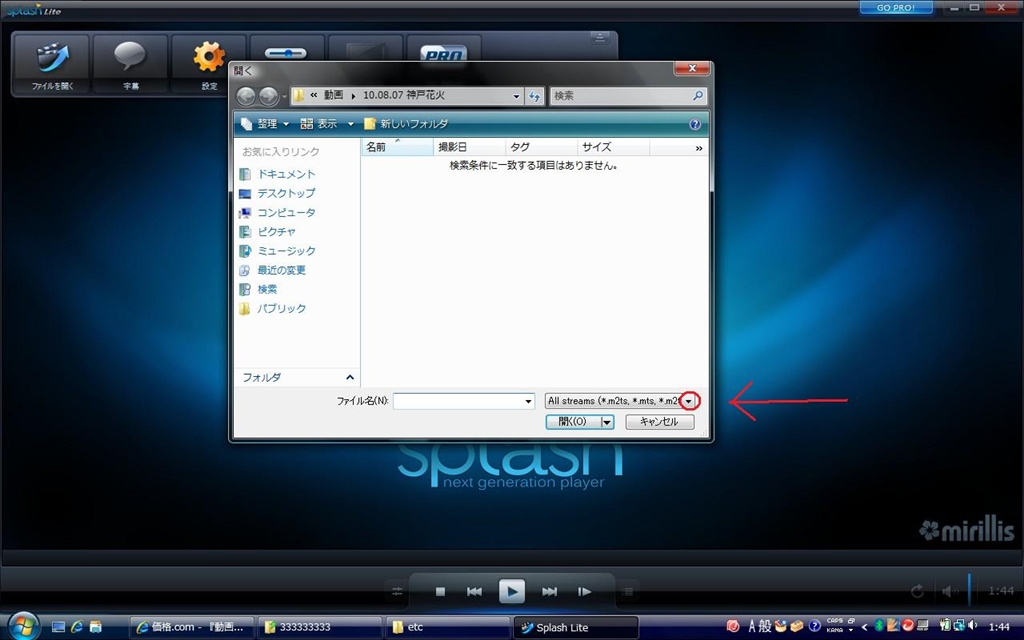Viewport: 1024px width, 640px height.
Task: Open パブリック in favorite links
Action: pyautogui.click(x=273, y=308)
